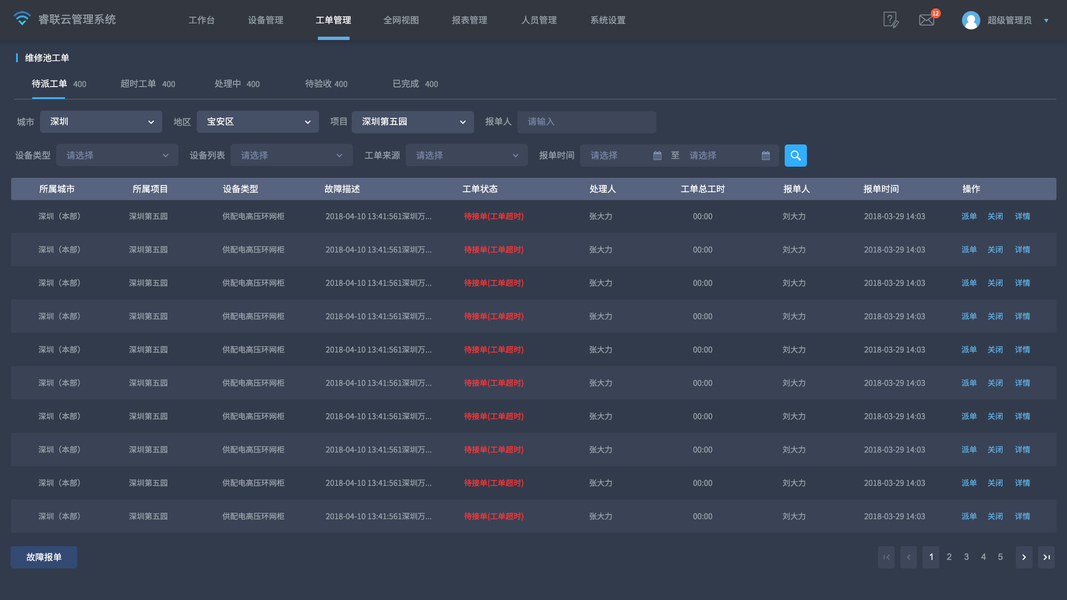Viewport: 1067px width, 600px height.
Task: Click the 报单时间 start date field
Action: [623, 155]
